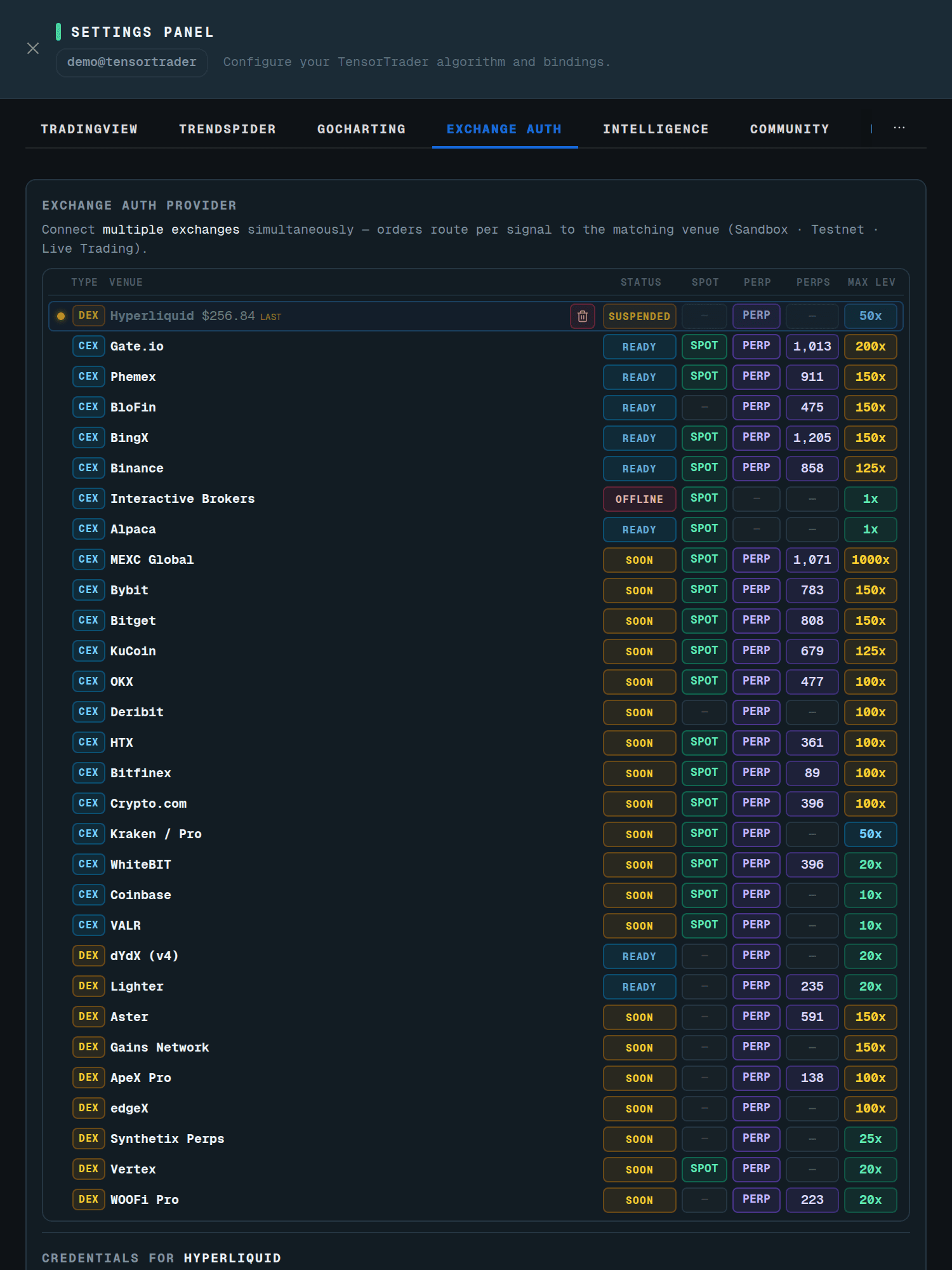Switch to the TradingView tab
This screenshot has height=1270, width=952.
(89, 129)
